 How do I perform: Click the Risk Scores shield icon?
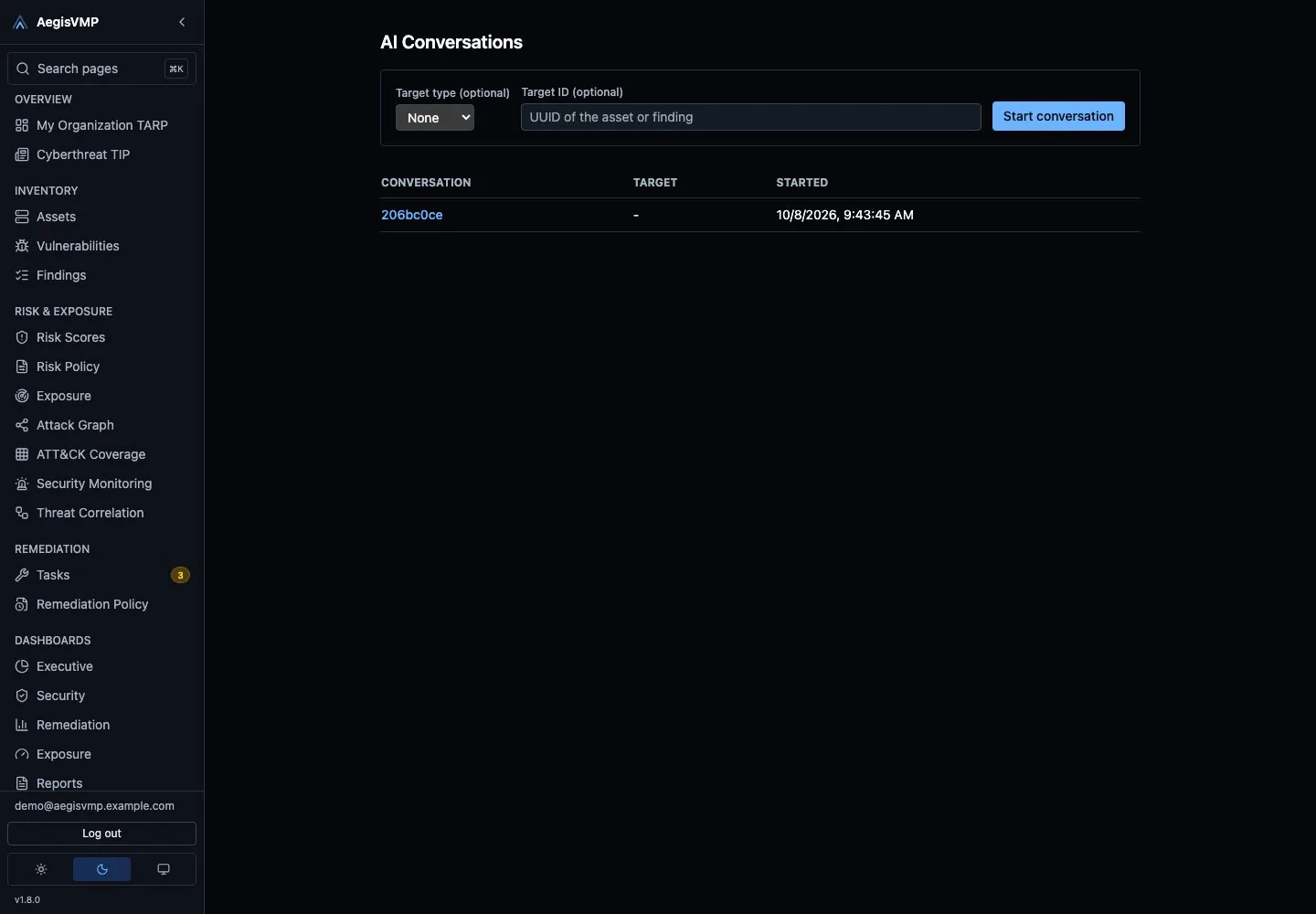(x=22, y=337)
